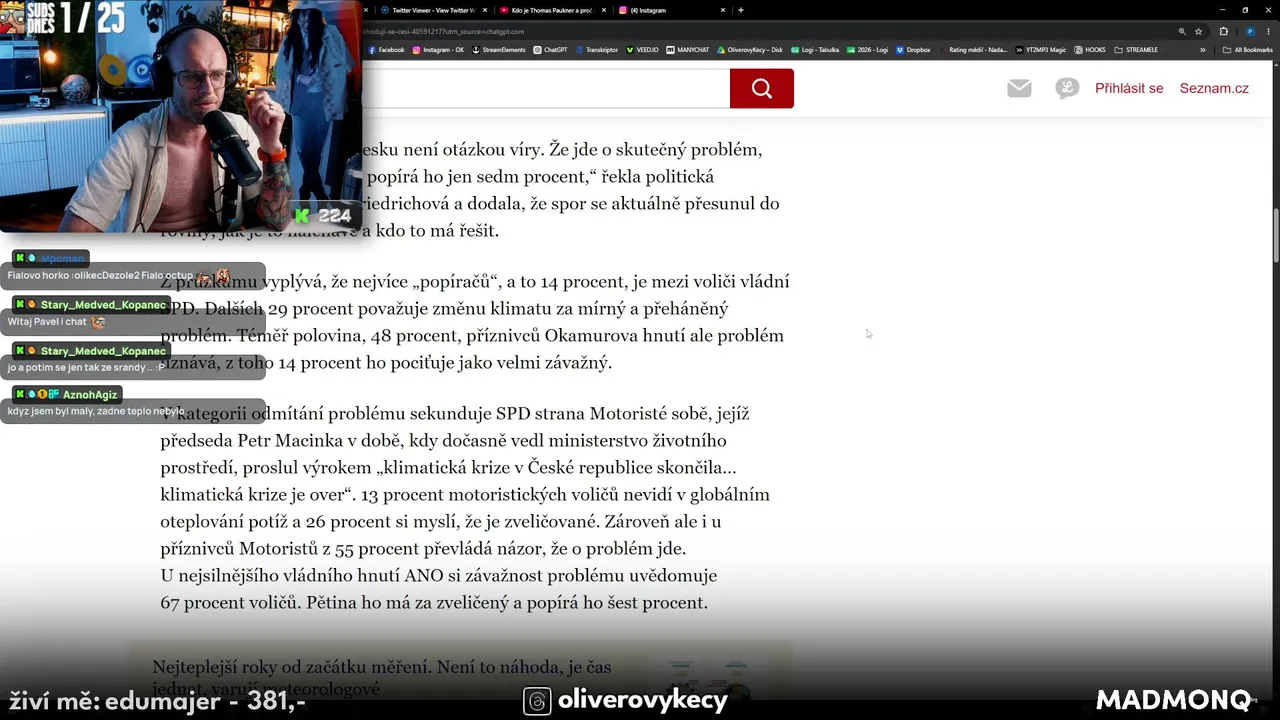This screenshot has height=720, width=1280.
Task: Close the Kdo je Thomas Paulkner tab
Action: coord(604,10)
